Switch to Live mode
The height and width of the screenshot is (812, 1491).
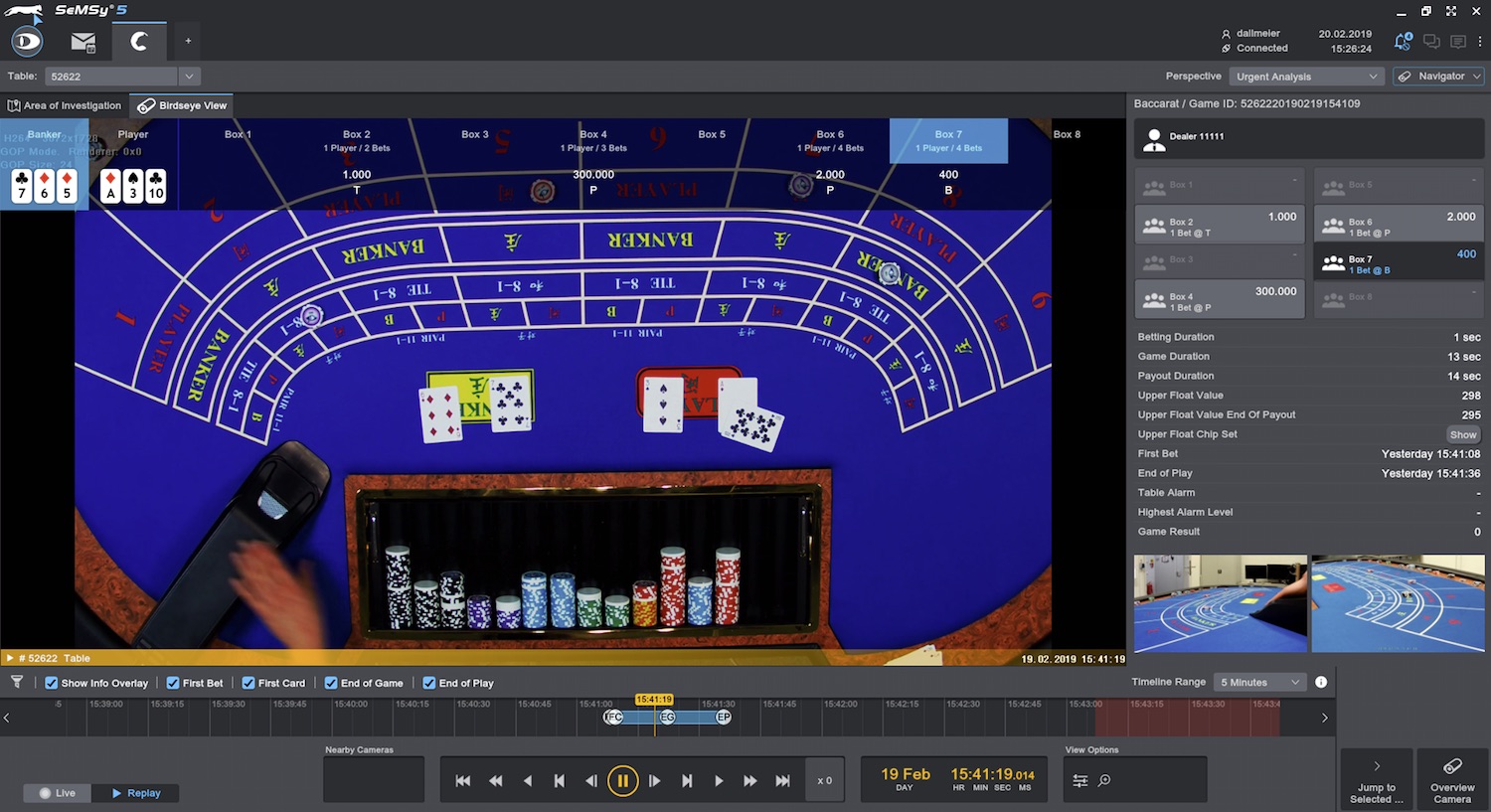(57, 793)
